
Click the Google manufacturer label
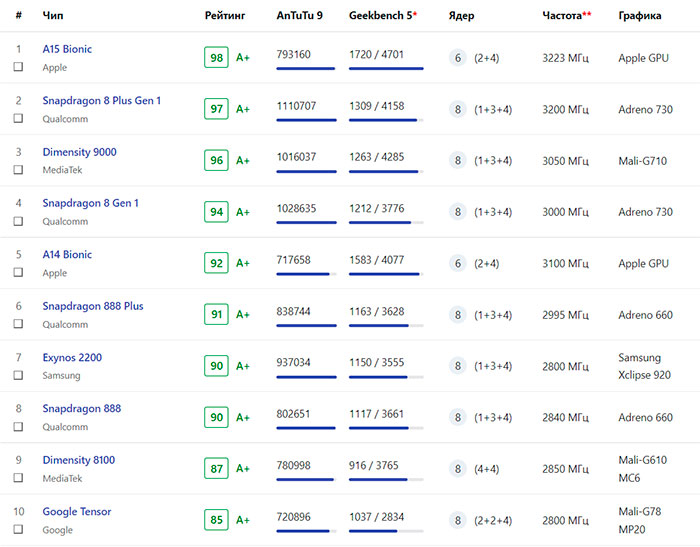click(58, 530)
